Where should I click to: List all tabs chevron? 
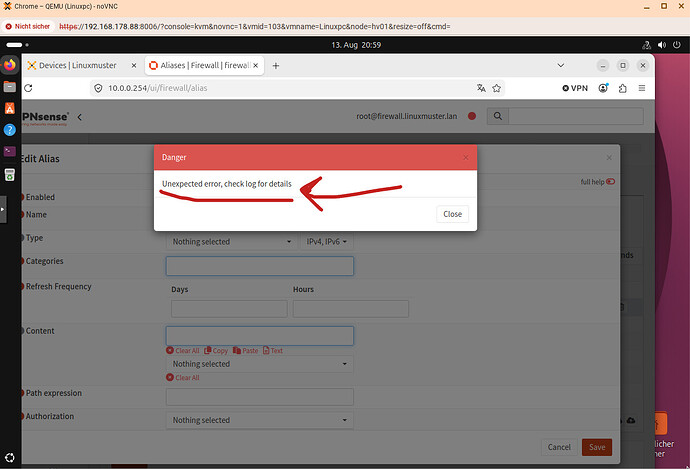tap(561, 66)
